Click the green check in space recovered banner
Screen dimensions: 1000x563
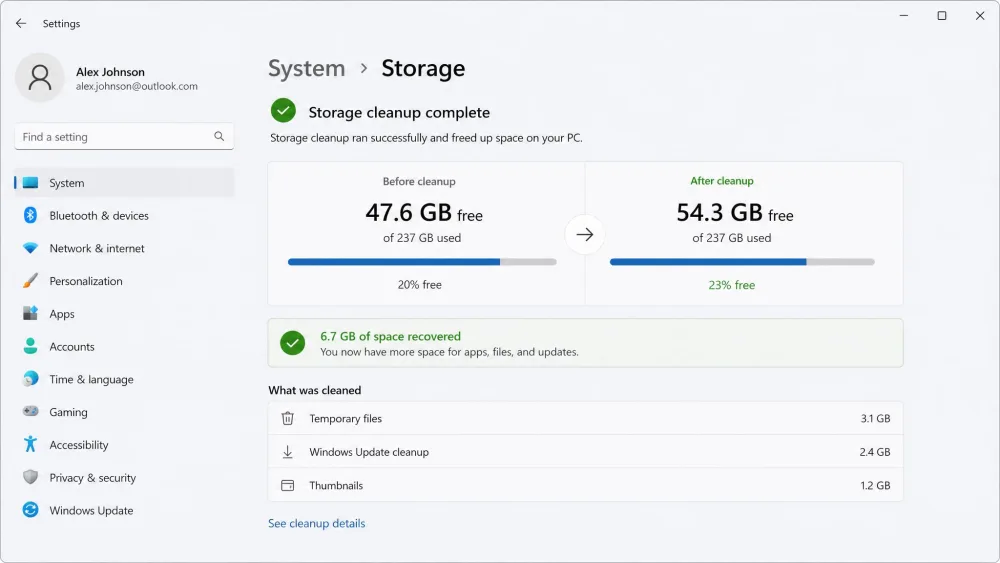(293, 343)
